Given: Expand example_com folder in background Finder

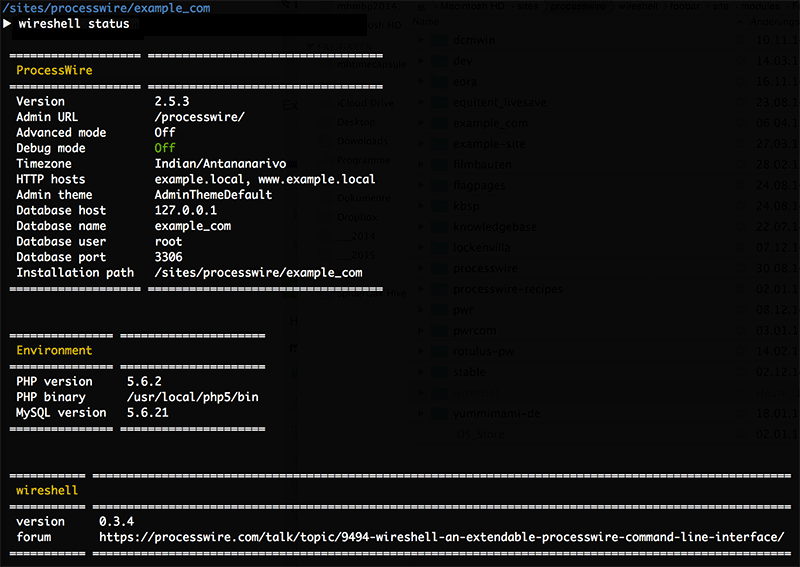Looking at the screenshot, I should pos(420,123).
